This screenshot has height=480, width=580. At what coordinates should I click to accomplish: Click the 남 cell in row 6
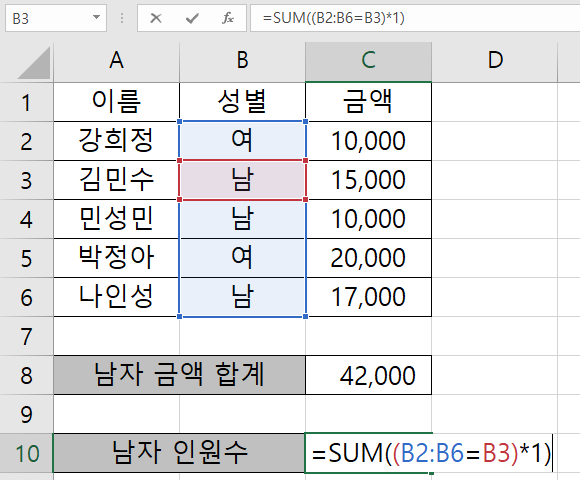pyautogui.click(x=242, y=297)
